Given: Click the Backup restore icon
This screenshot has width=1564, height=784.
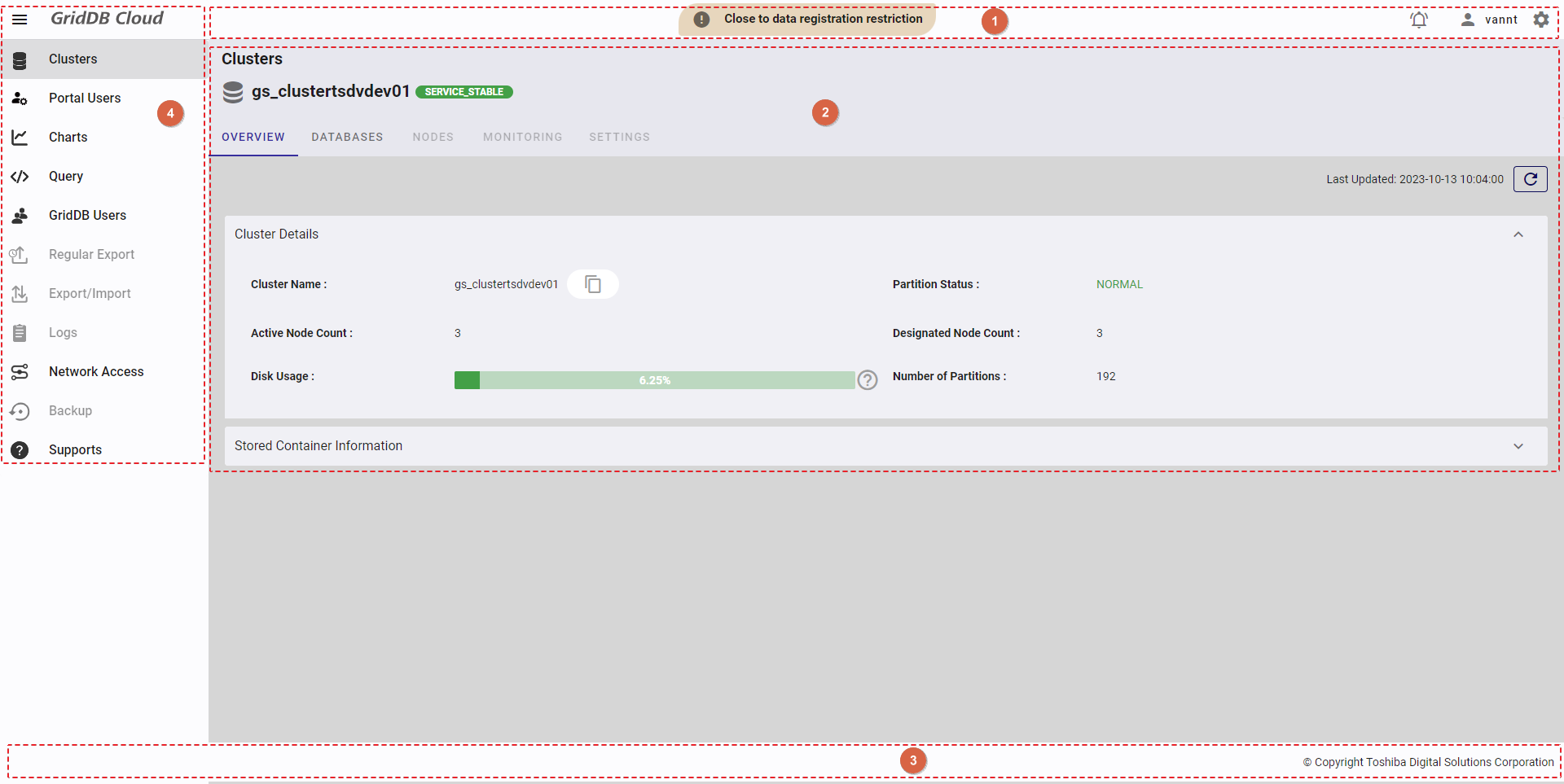Looking at the screenshot, I should coord(20,411).
